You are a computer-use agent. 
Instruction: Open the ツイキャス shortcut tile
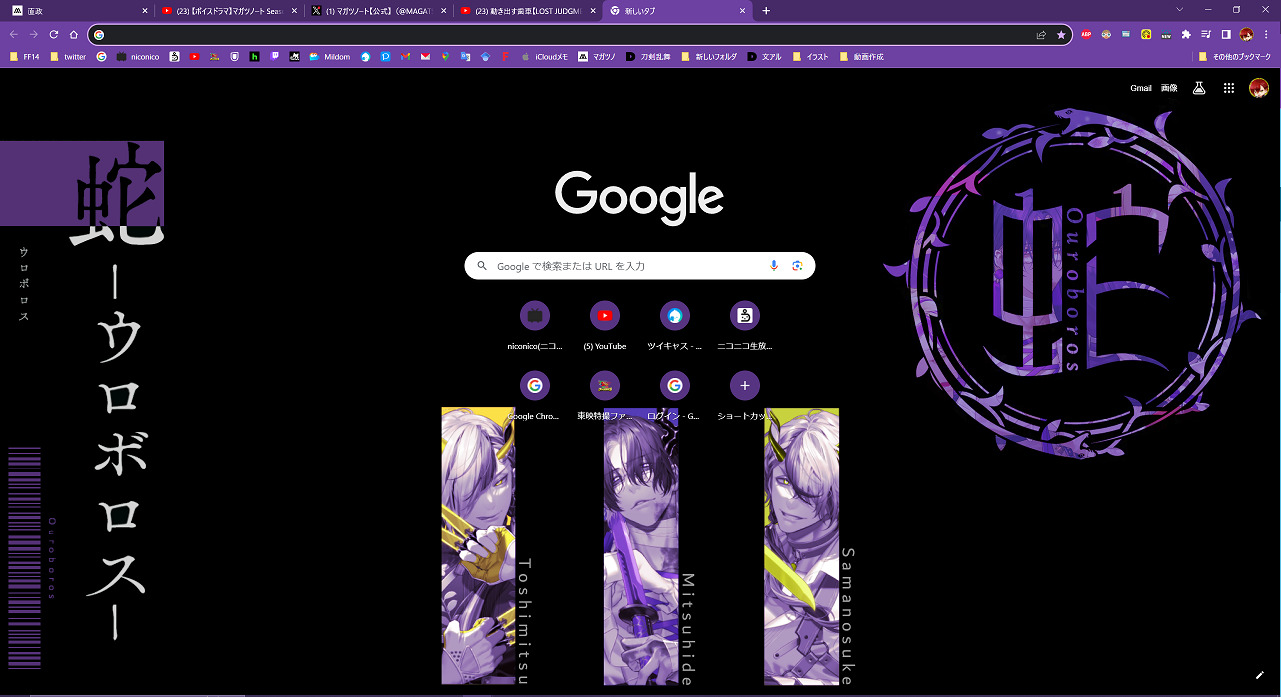(x=675, y=324)
